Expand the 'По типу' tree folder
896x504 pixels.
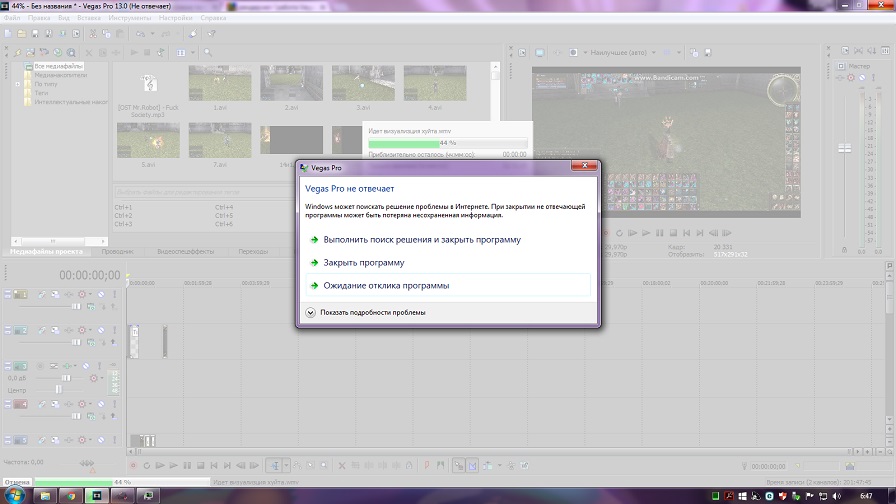(x=17, y=84)
